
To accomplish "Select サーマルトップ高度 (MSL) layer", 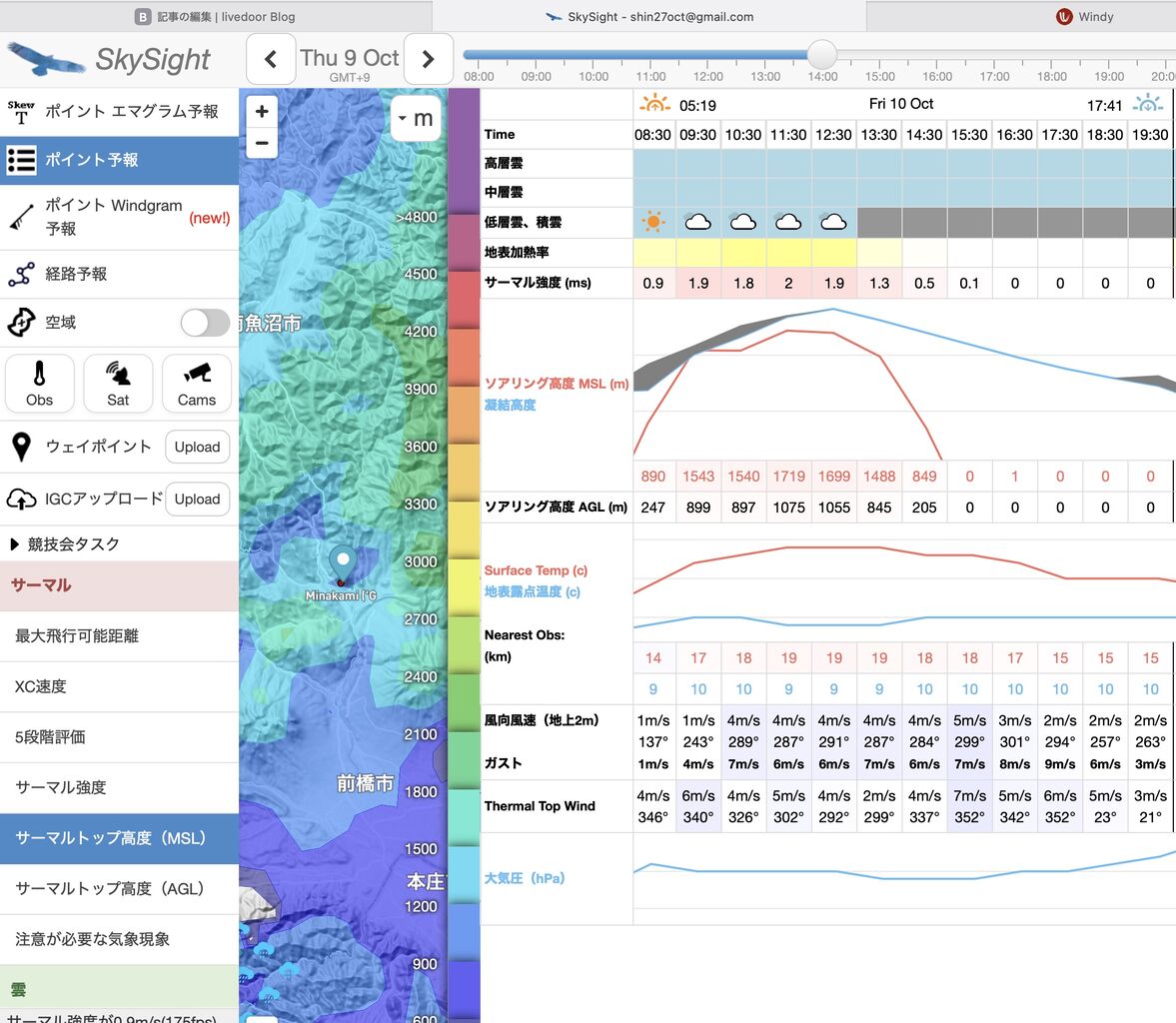I will [x=119, y=838].
